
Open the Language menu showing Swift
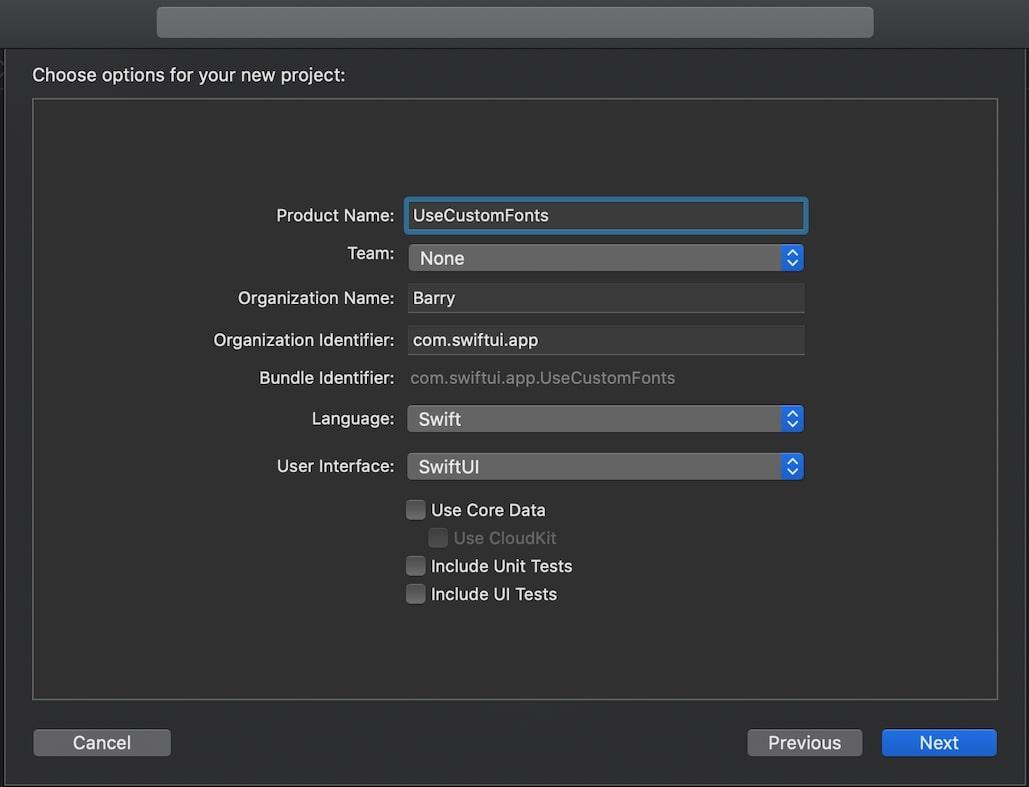[x=595, y=419]
